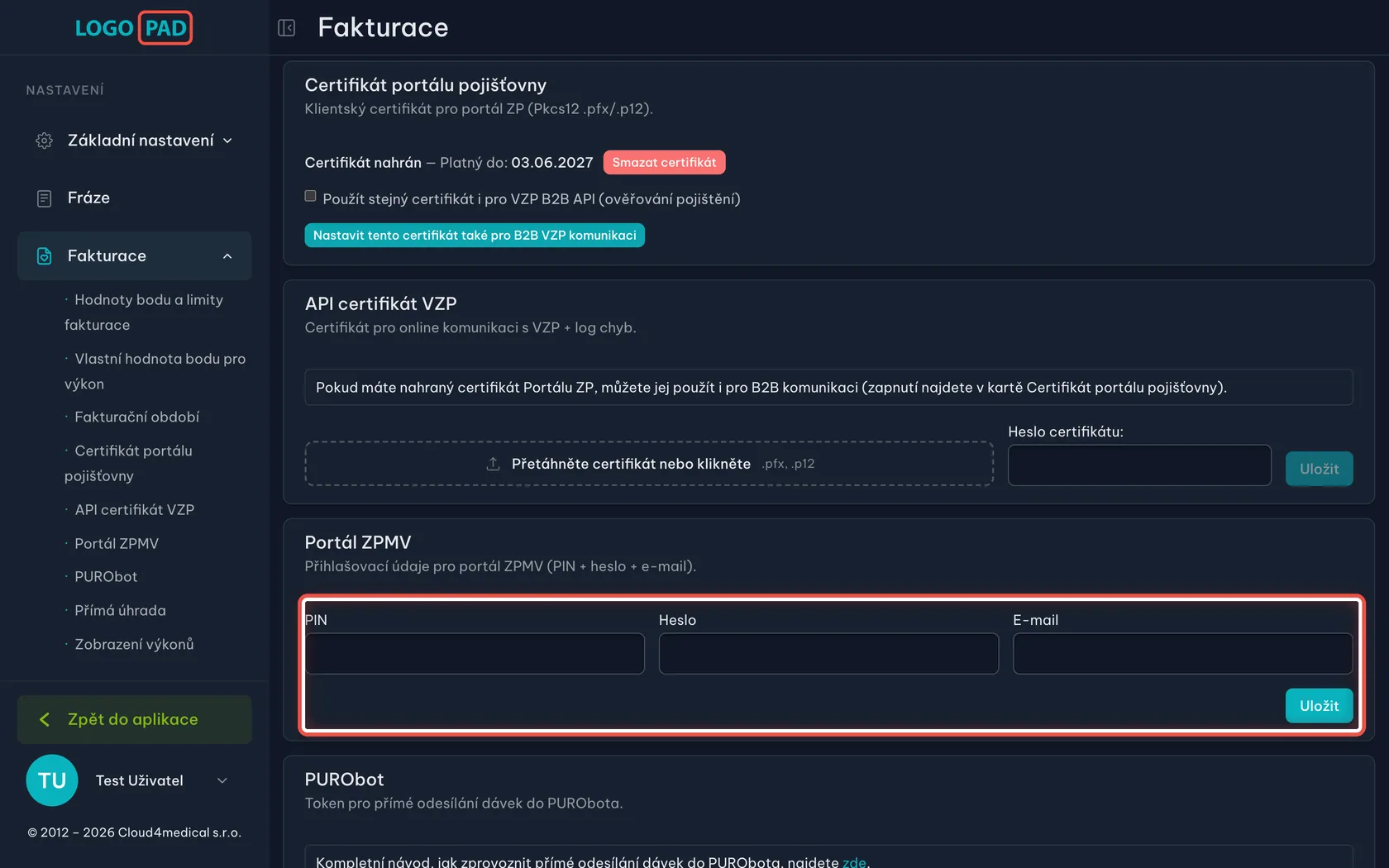Click Zpět do aplikace button
The width and height of the screenshot is (1389, 868).
[x=135, y=719]
